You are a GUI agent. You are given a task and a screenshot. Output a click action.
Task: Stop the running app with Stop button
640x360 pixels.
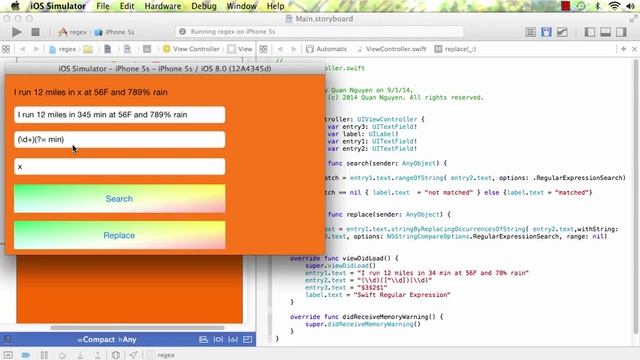pyautogui.click(x=36, y=32)
